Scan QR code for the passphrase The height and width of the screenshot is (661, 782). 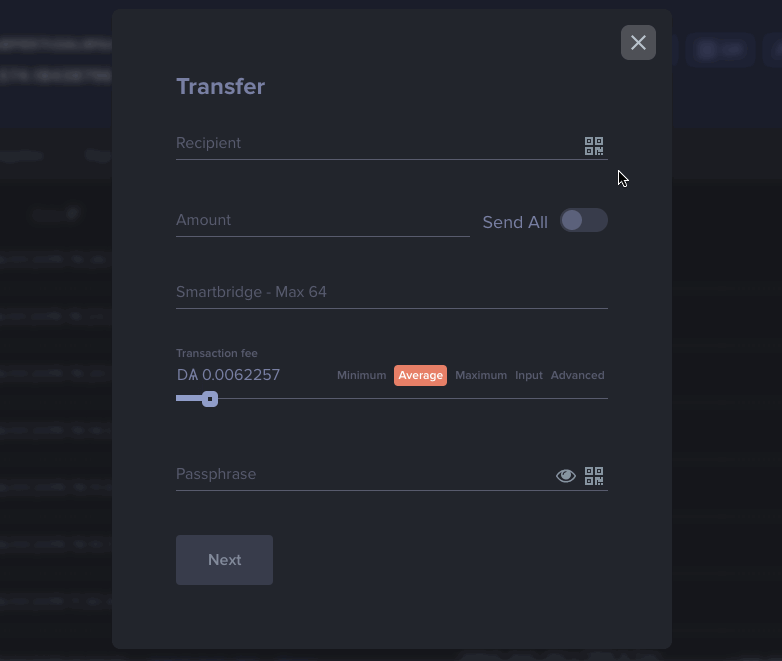593,476
